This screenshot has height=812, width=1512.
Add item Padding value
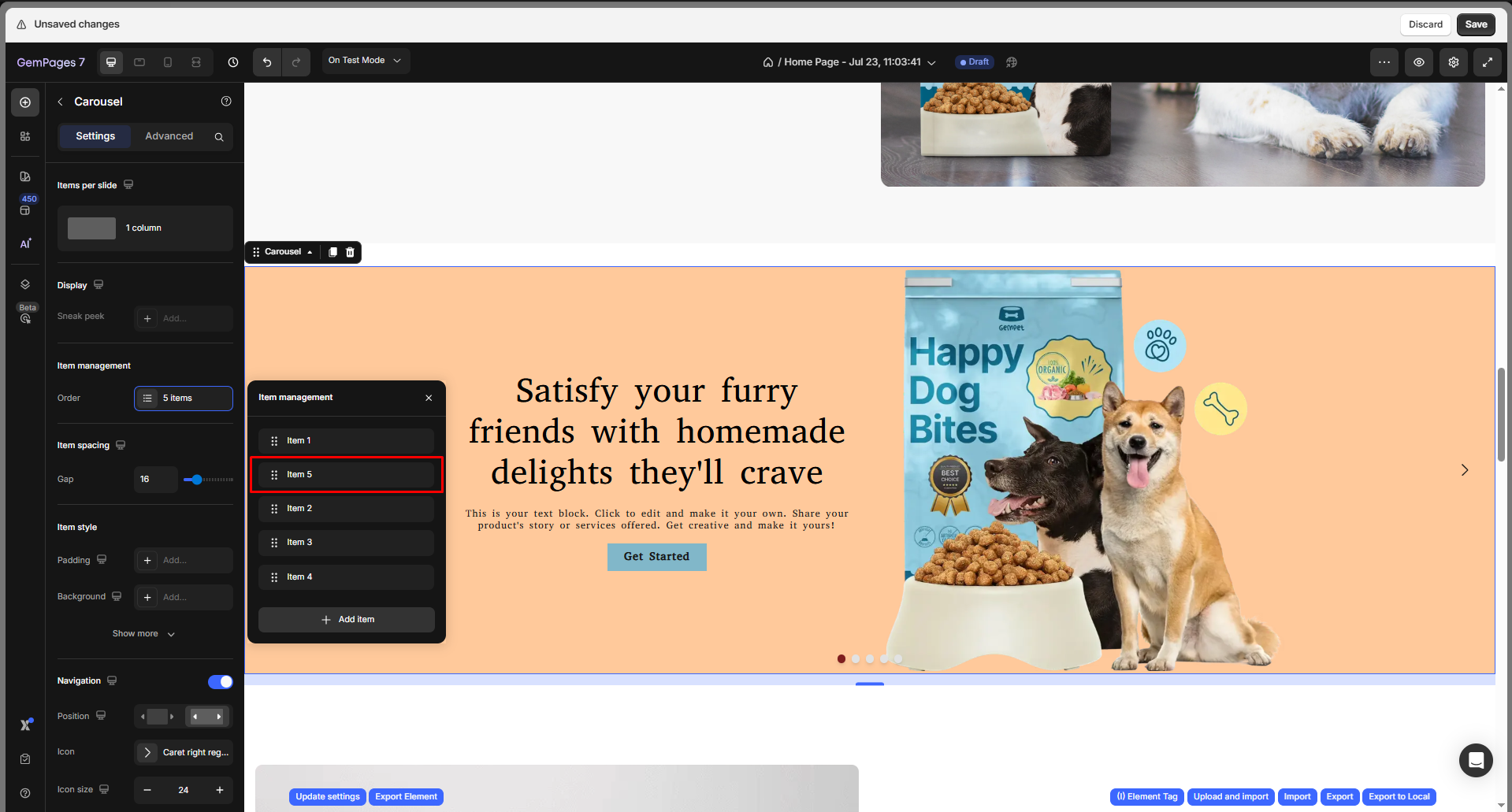184,561
